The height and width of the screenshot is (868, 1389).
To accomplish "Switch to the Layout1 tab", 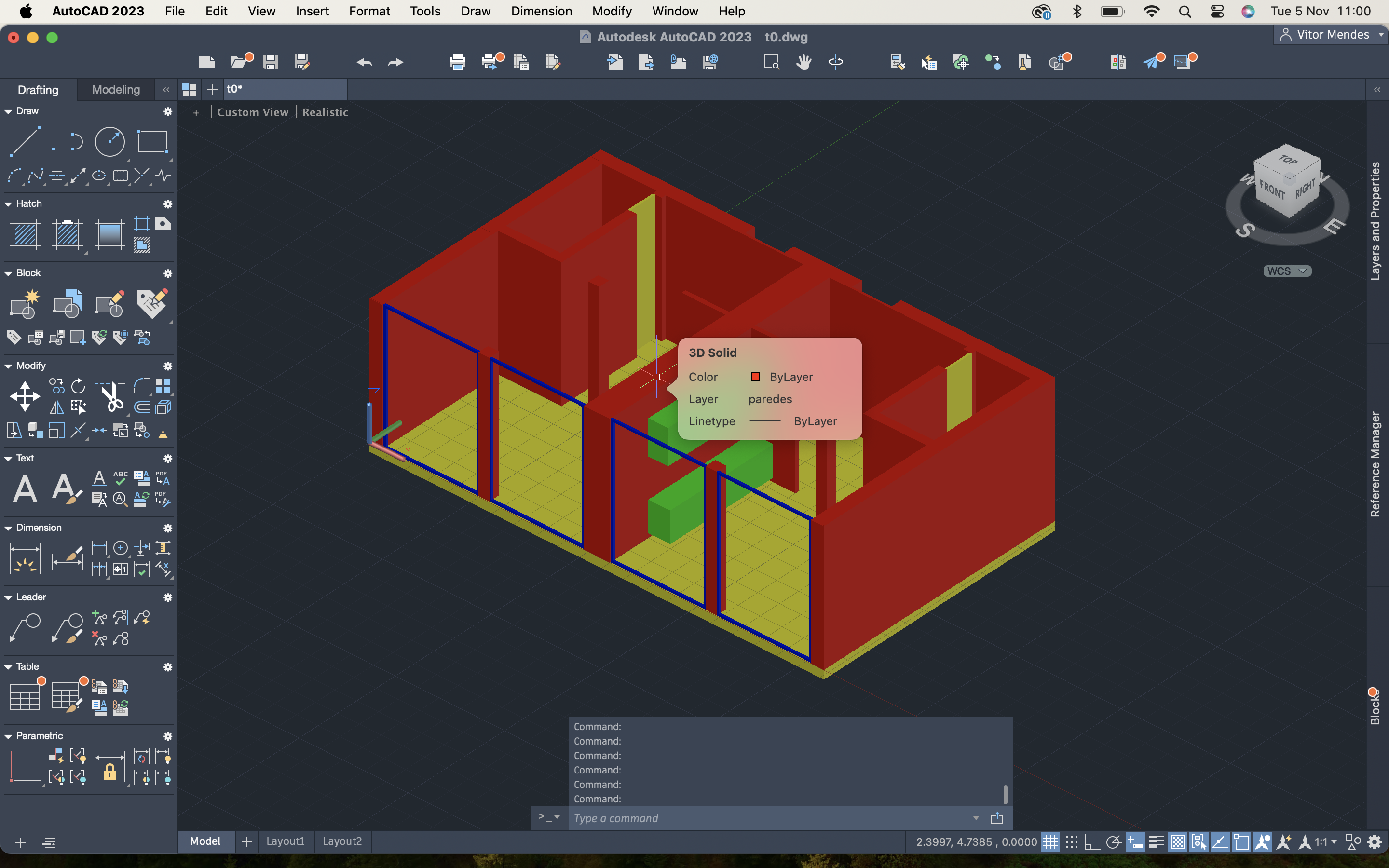I will tap(285, 841).
